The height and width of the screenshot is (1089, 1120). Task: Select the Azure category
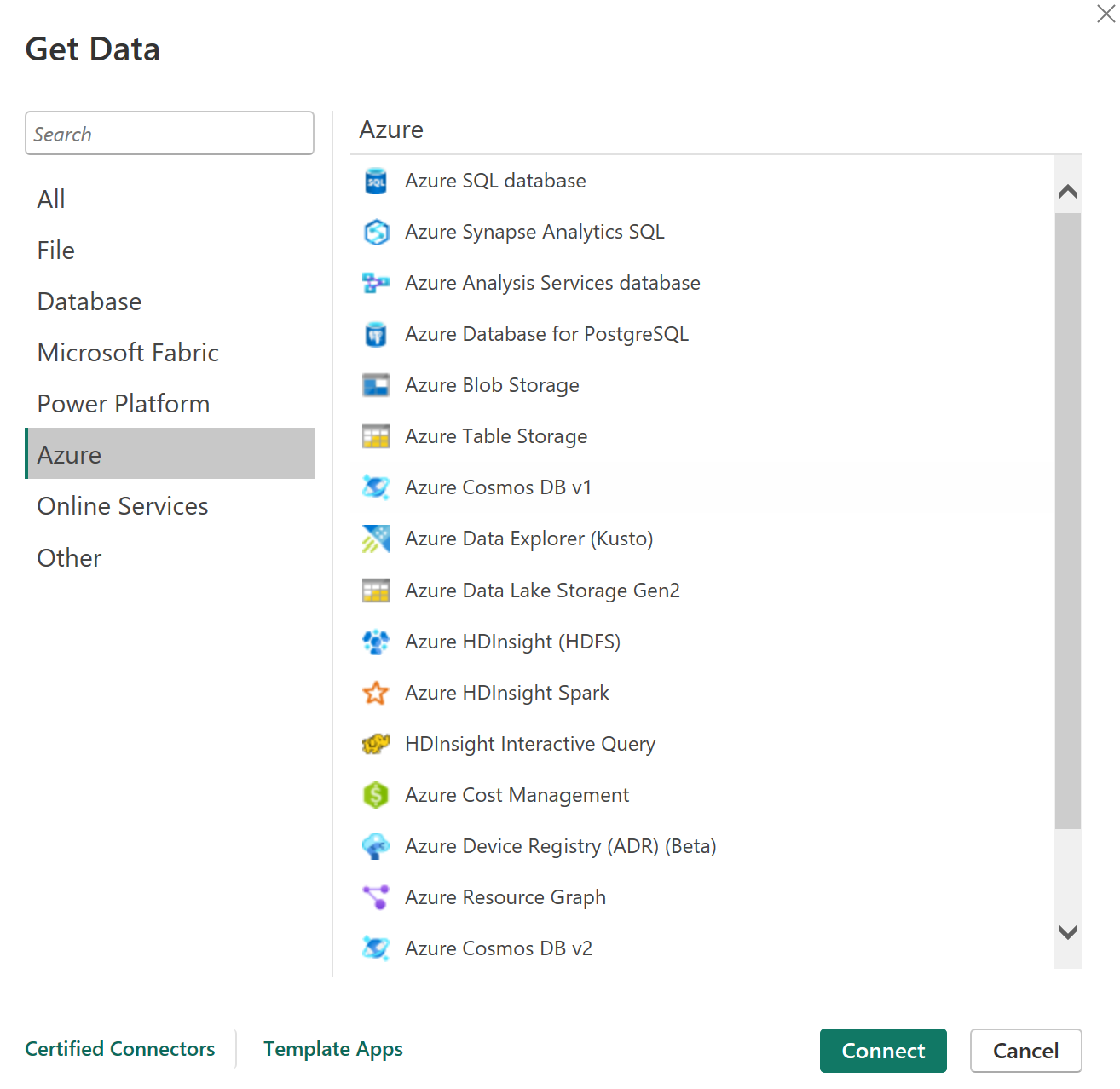pyautogui.click(x=170, y=453)
